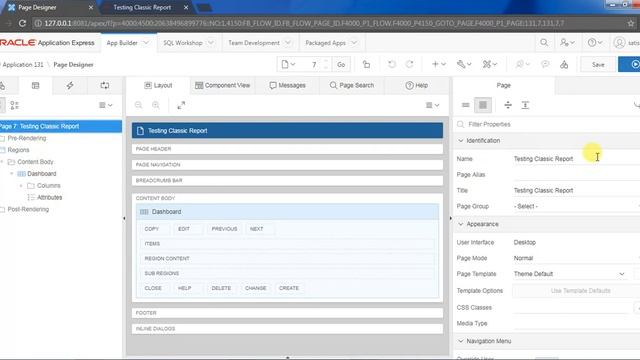Open the administration user icon menu
The width and height of the screenshot is (640, 360).
[x=567, y=42]
